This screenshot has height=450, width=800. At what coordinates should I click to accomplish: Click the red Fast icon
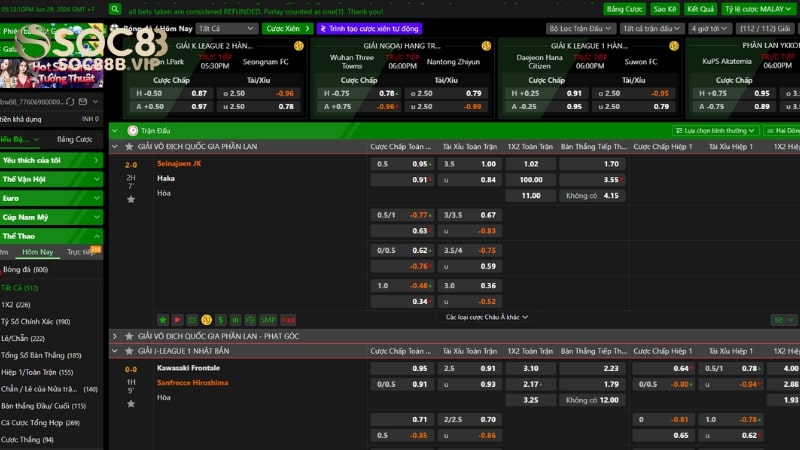pyautogui.click(x=288, y=320)
